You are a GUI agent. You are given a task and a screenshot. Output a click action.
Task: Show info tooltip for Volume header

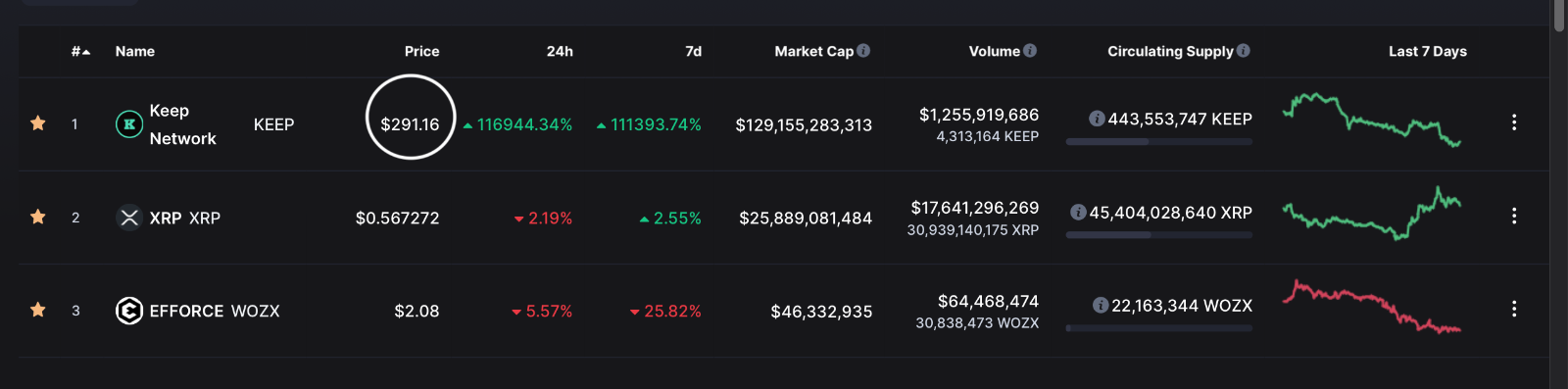click(1030, 51)
